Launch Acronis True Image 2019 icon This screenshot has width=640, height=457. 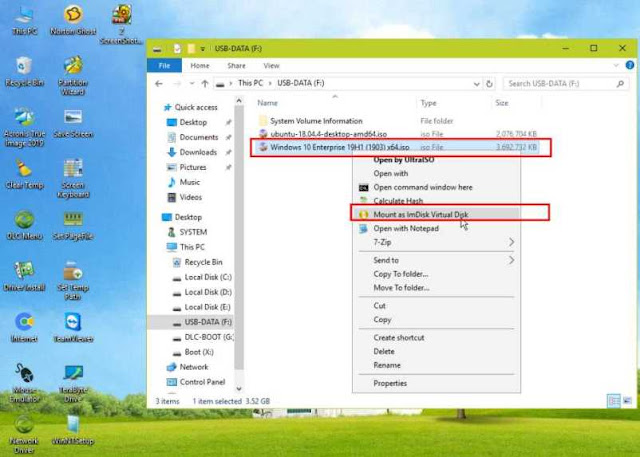(24, 127)
